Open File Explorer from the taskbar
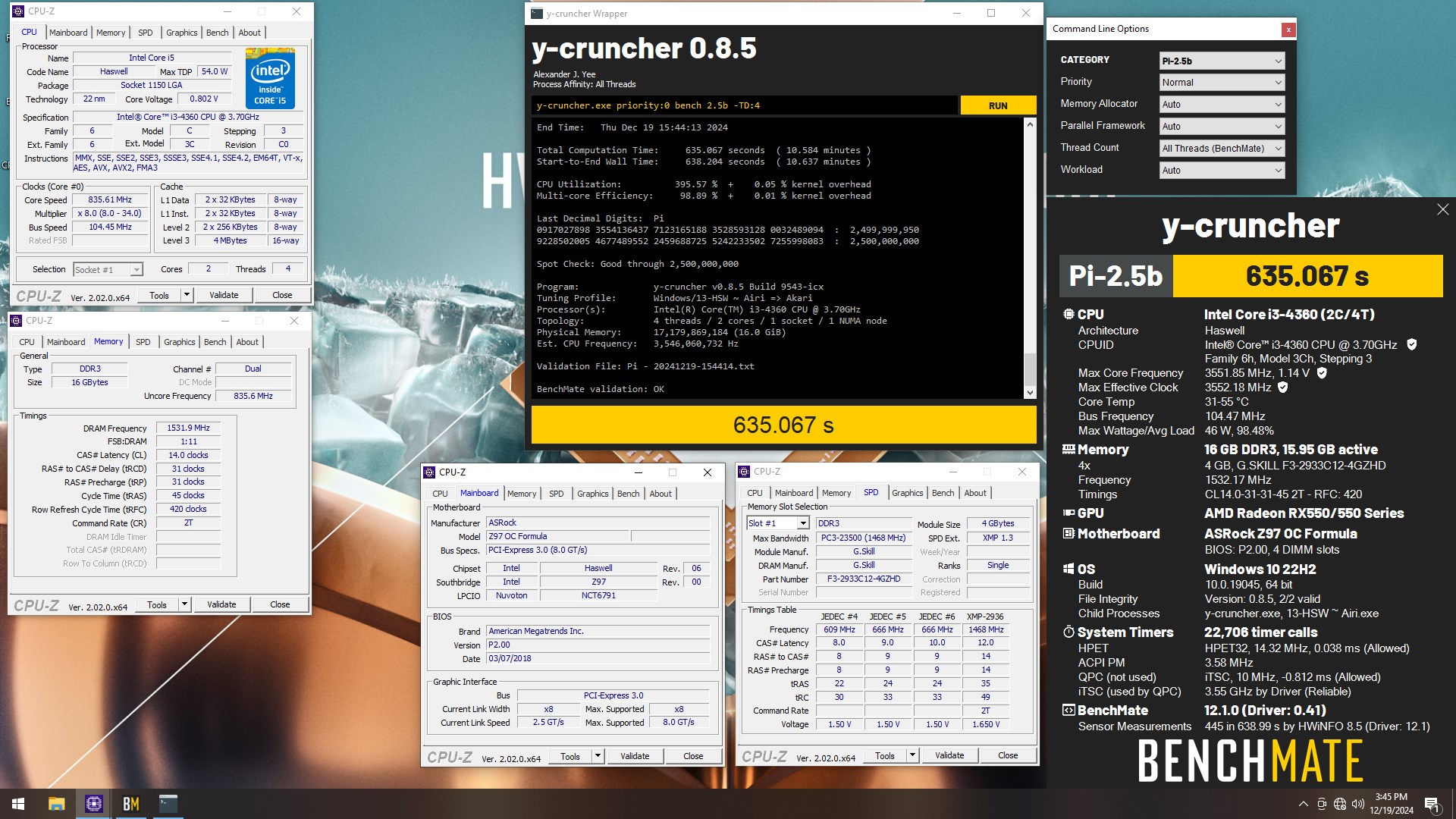This screenshot has height=819, width=1456. pyautogui.click(x=56, y=804)
